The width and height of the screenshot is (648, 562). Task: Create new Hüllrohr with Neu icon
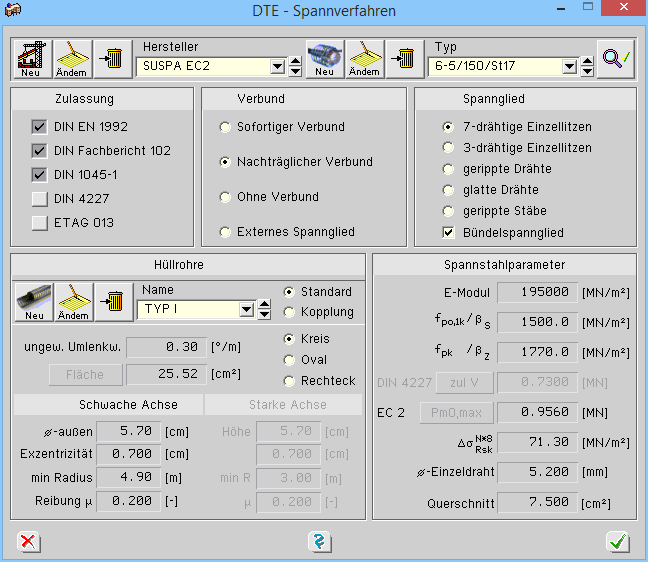coord(34,301)
